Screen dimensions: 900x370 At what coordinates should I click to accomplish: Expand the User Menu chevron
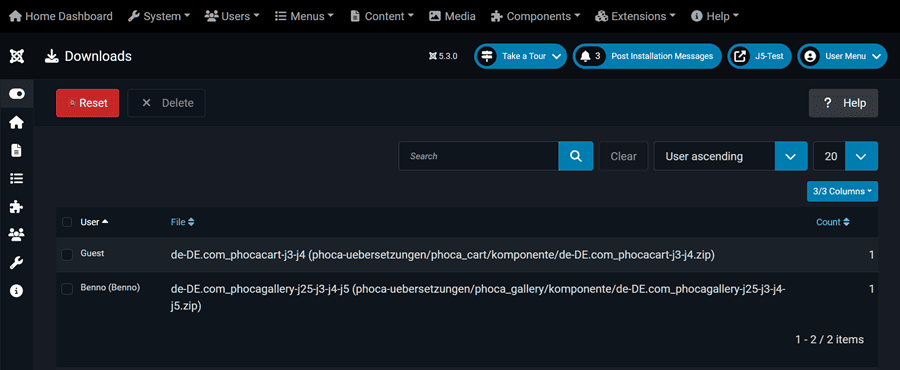(x=875, y=56)
